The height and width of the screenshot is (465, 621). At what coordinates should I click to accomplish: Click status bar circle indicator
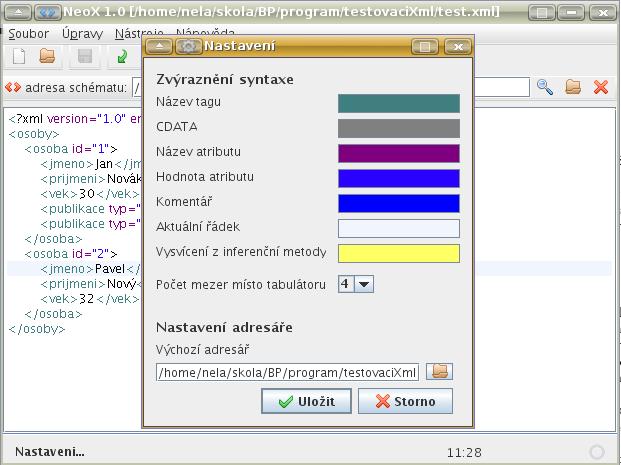(x=596, y=452)
